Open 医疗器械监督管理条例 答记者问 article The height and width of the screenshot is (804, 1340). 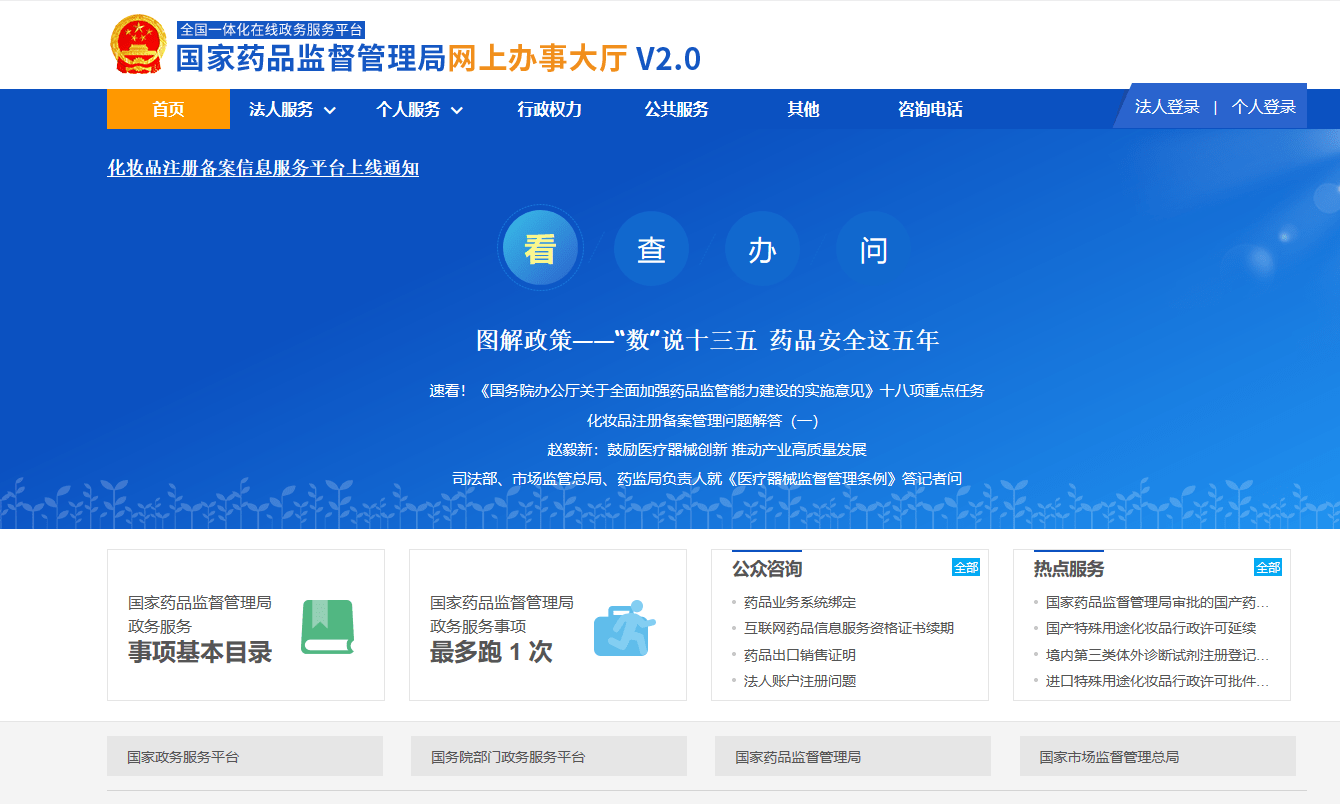(x=707, y=479)
